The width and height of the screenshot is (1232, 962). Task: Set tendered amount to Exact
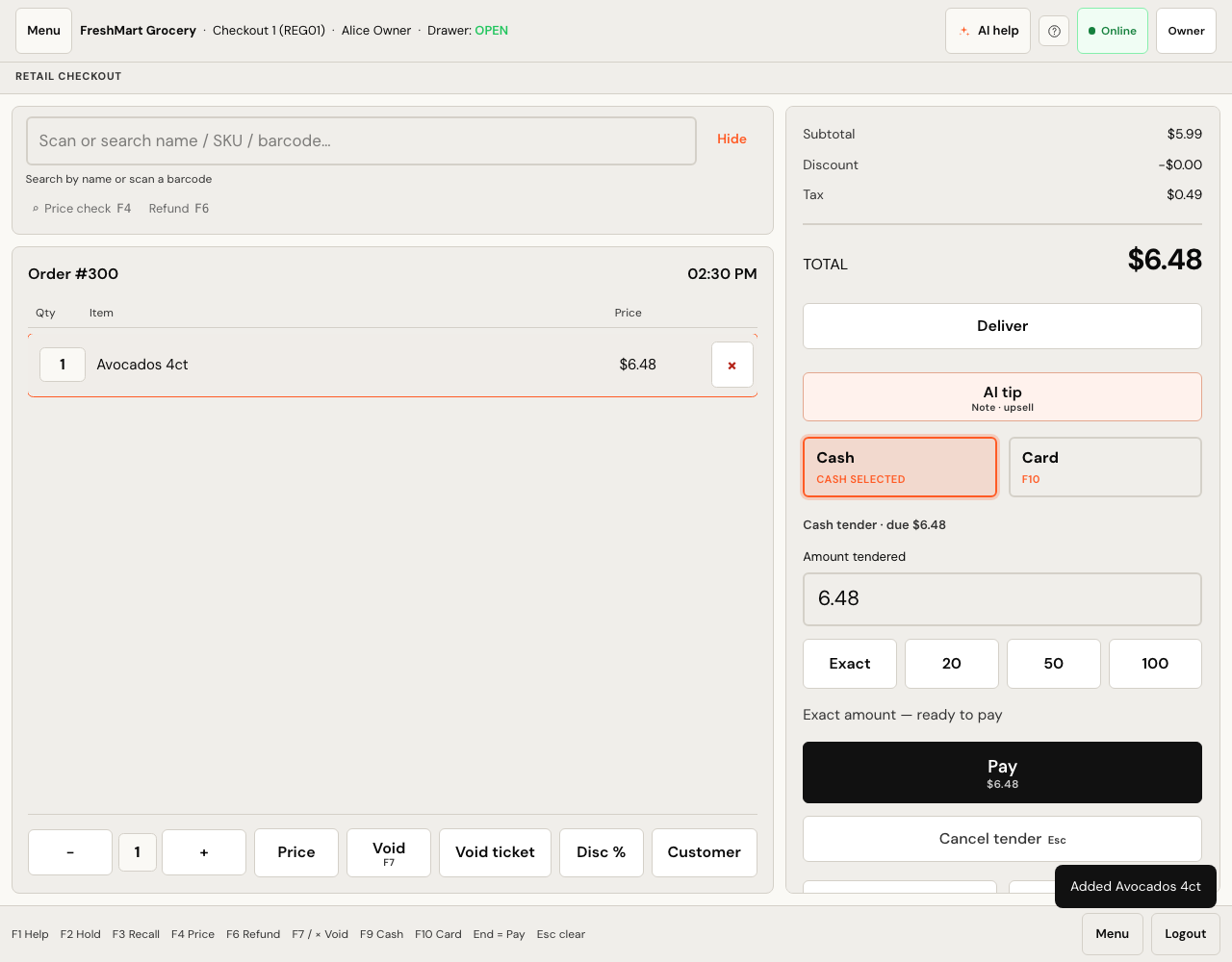click(x=850, y=664)
